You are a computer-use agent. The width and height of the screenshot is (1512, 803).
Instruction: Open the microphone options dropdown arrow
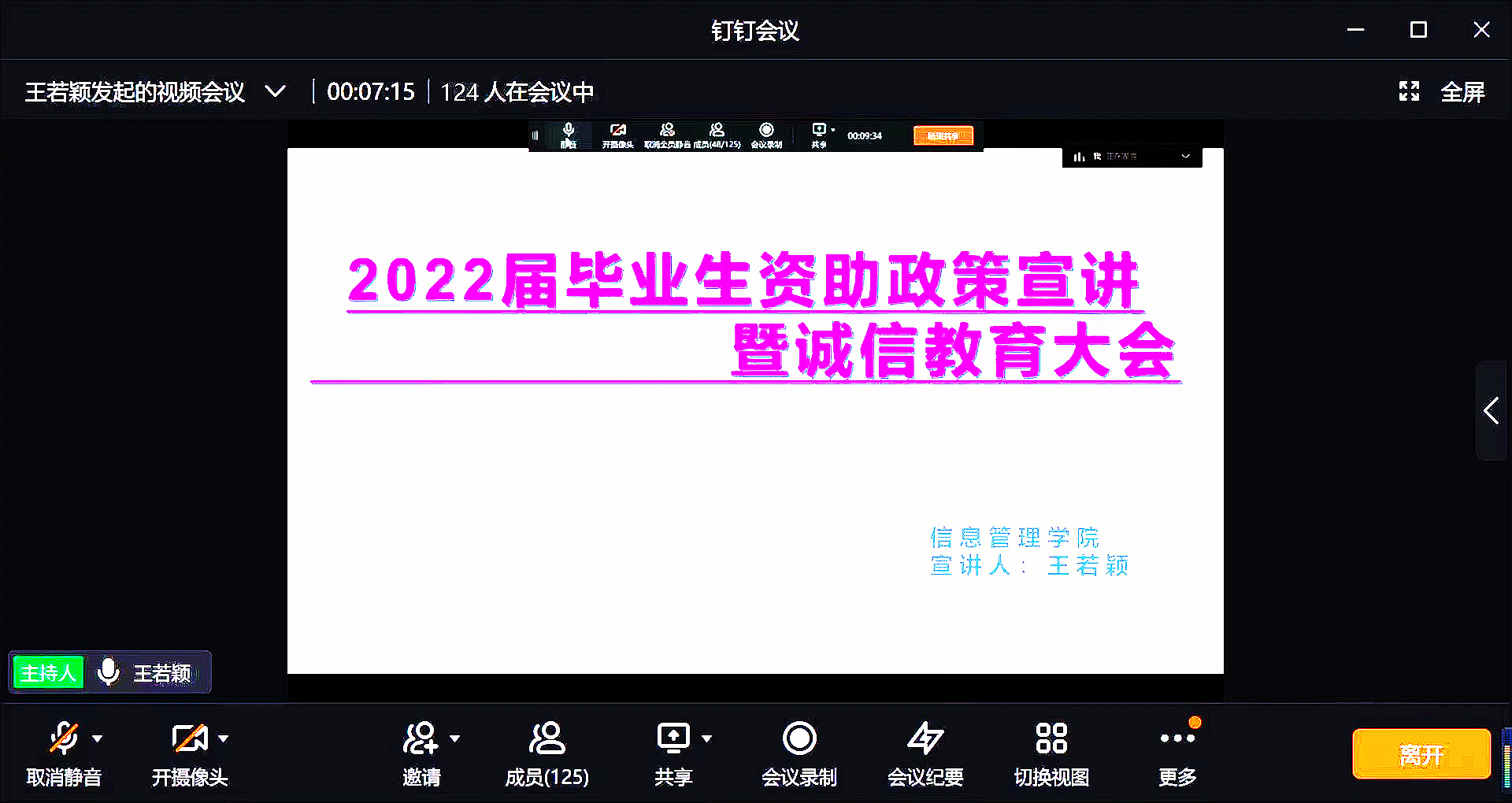point(98,738)
